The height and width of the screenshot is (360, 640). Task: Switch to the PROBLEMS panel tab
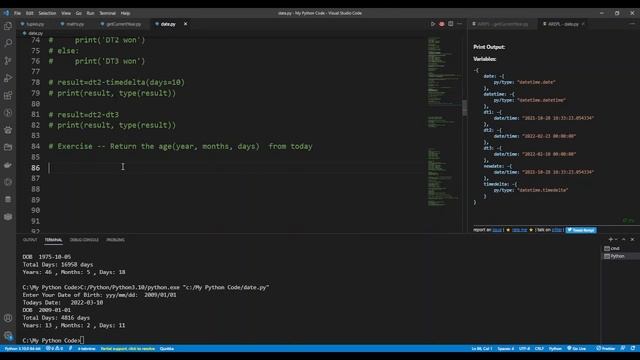pos(116,240)
